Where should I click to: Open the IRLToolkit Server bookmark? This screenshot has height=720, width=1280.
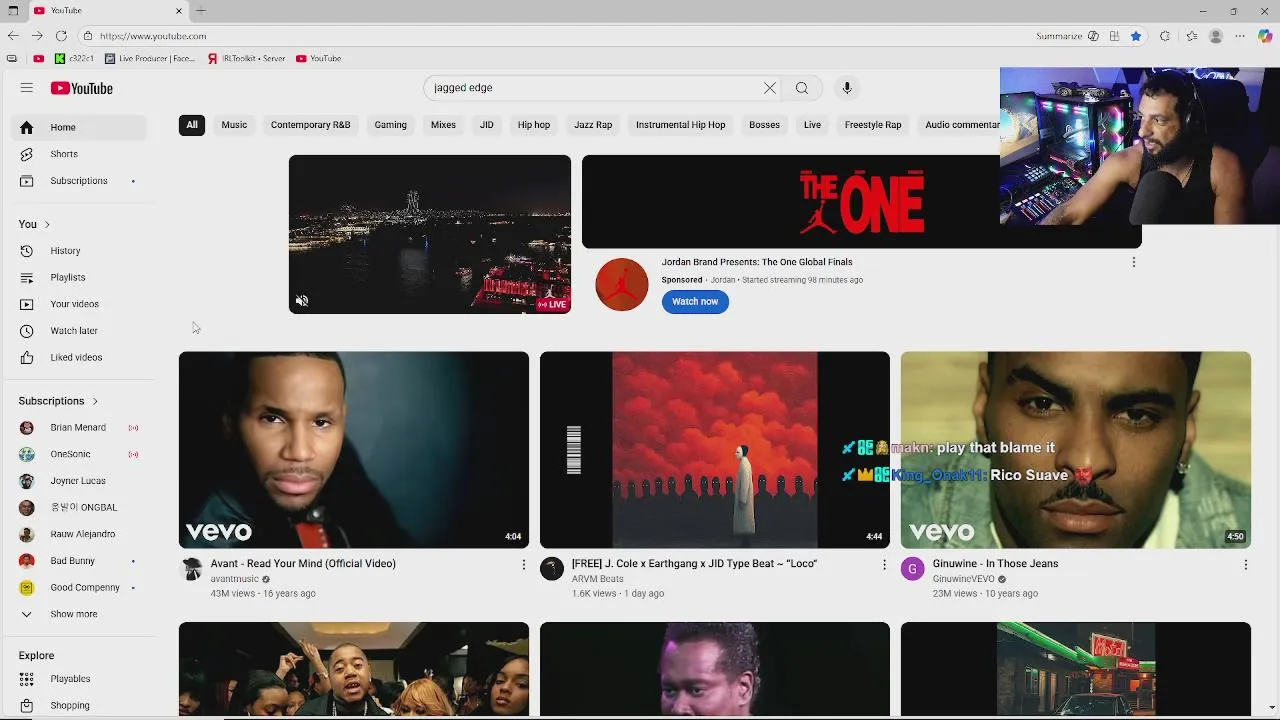coord(247,58)
